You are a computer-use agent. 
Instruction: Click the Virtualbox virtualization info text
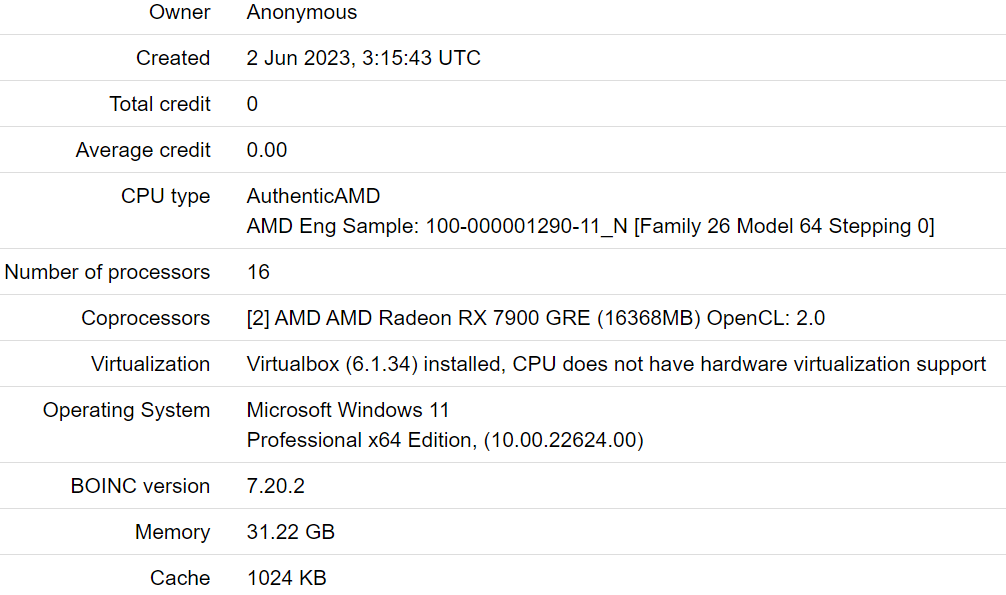coord(616,364)
